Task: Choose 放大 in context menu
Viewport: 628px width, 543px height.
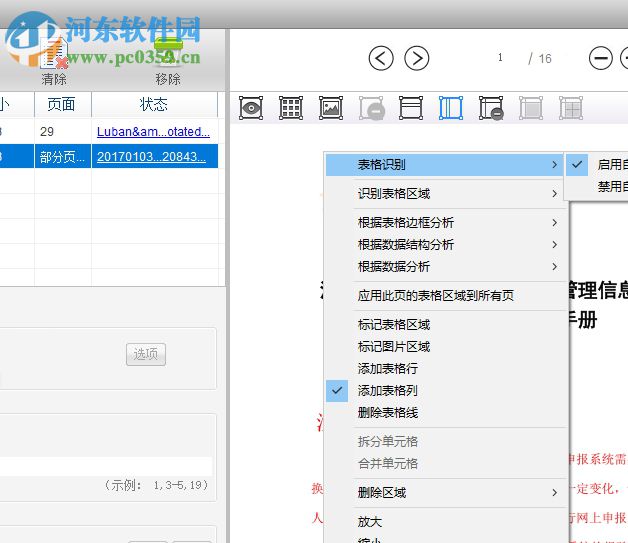Action: click(x=444, y=522)
